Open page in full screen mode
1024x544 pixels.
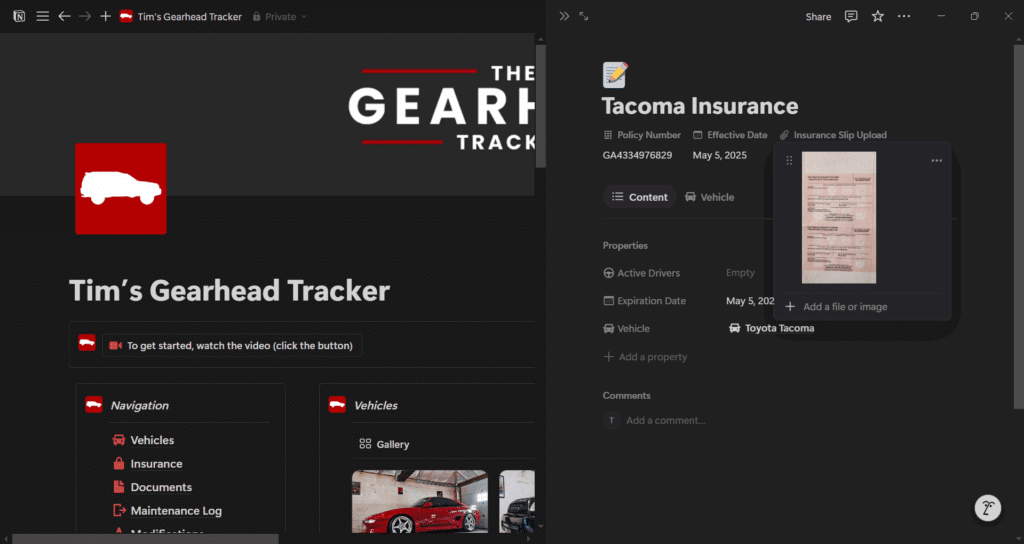pyautogui.click(x=584, y=16)
